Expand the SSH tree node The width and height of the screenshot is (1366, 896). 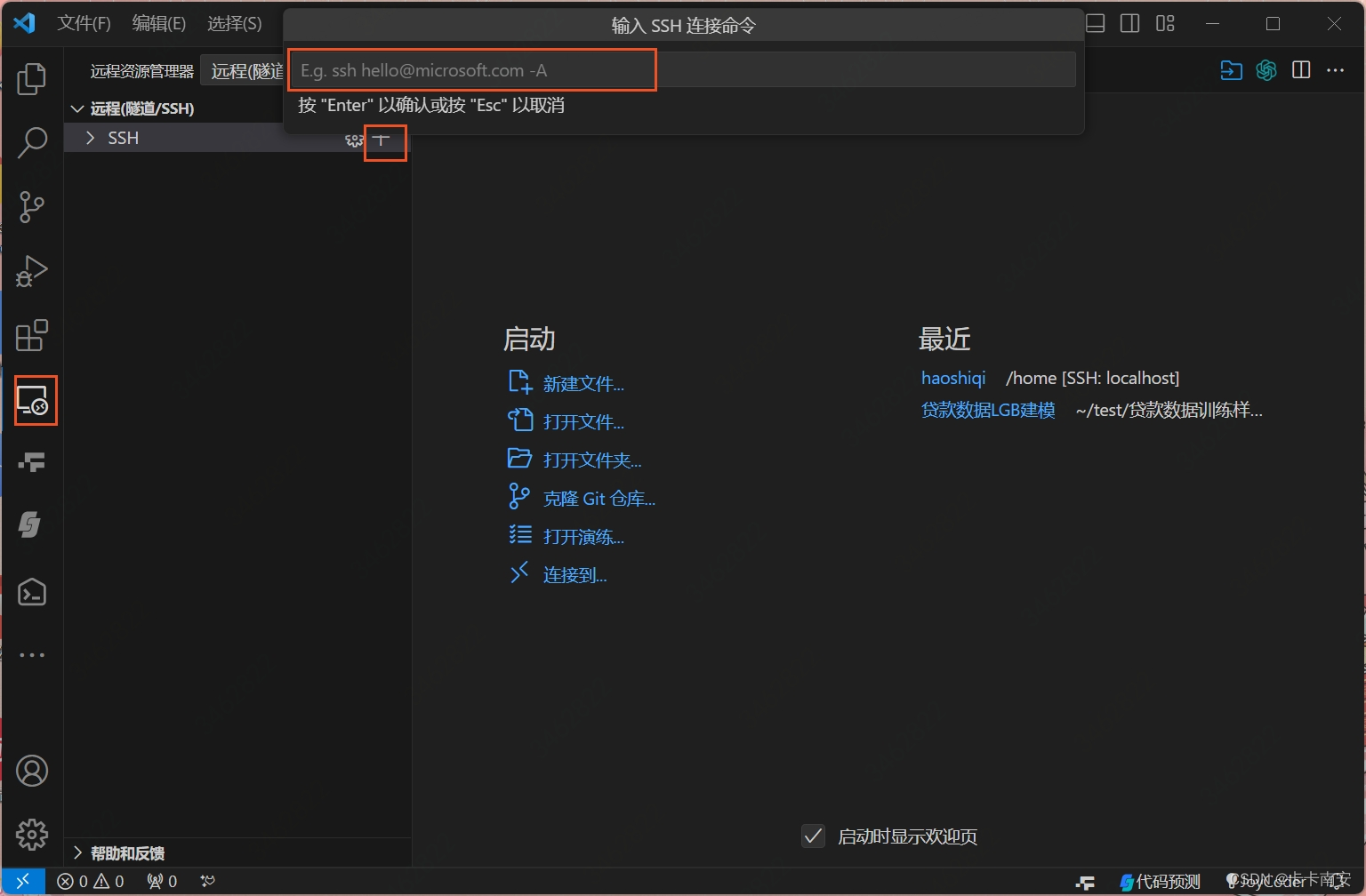90,138
